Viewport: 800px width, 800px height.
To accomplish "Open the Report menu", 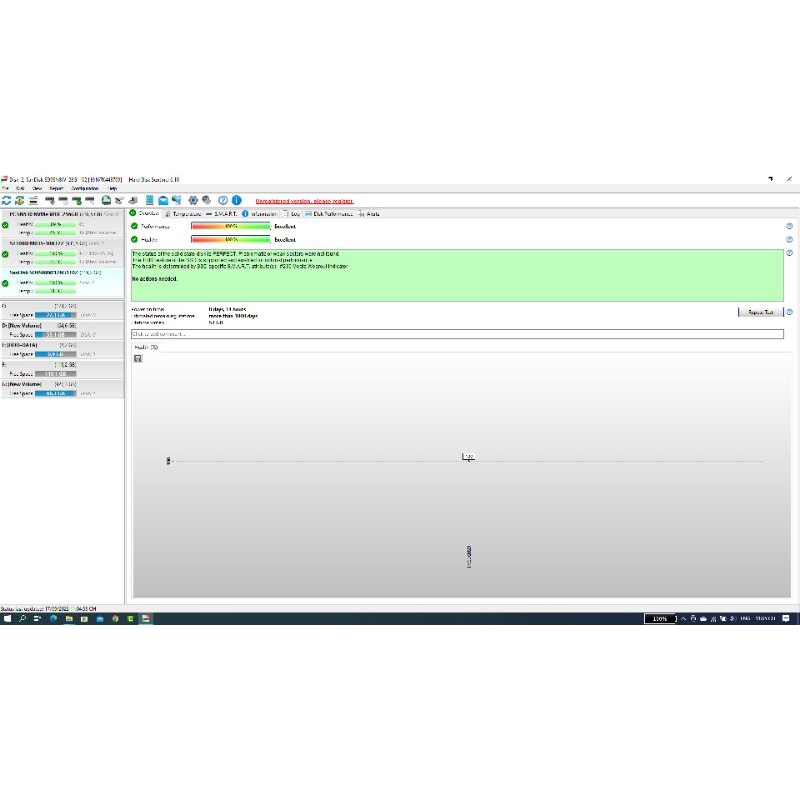I will pos(56,188).
